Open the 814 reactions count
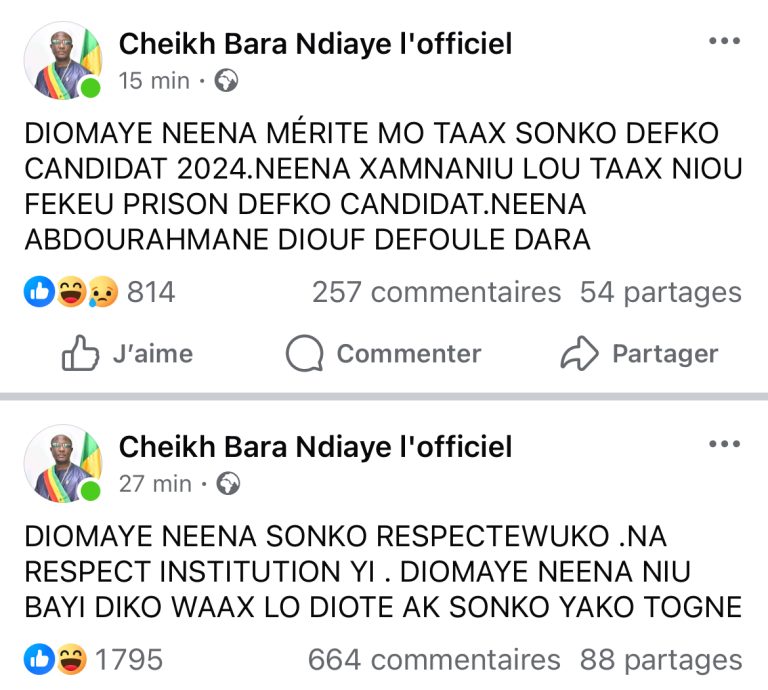This screenshot has height=690, width=768. 151,292
